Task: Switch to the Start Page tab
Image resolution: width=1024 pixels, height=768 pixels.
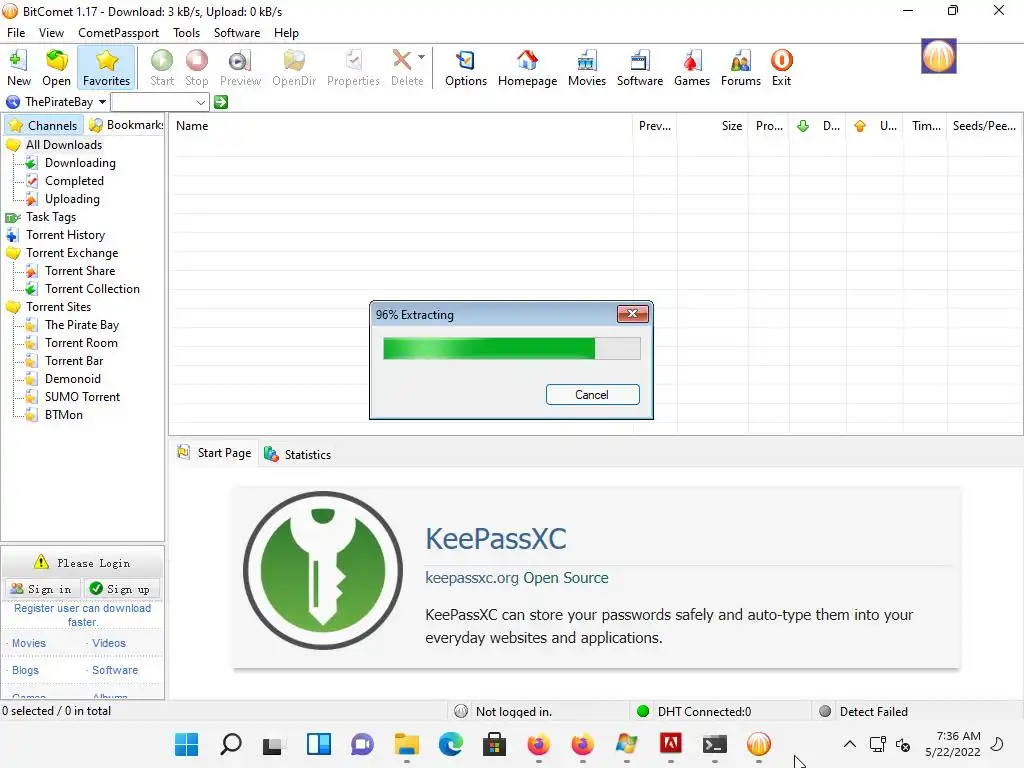Action: click(x=214, y=453)
